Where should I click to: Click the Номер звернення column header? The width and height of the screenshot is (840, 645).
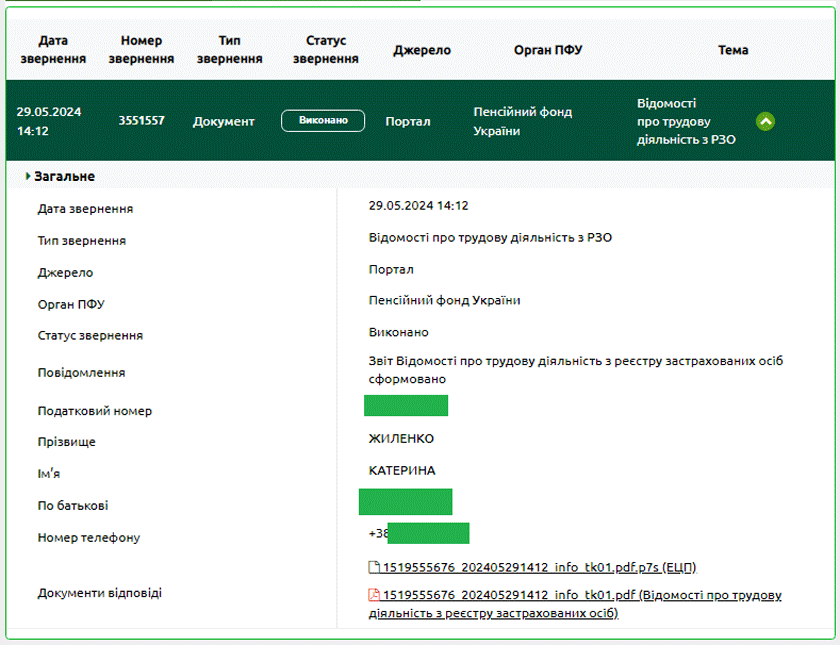141,50
